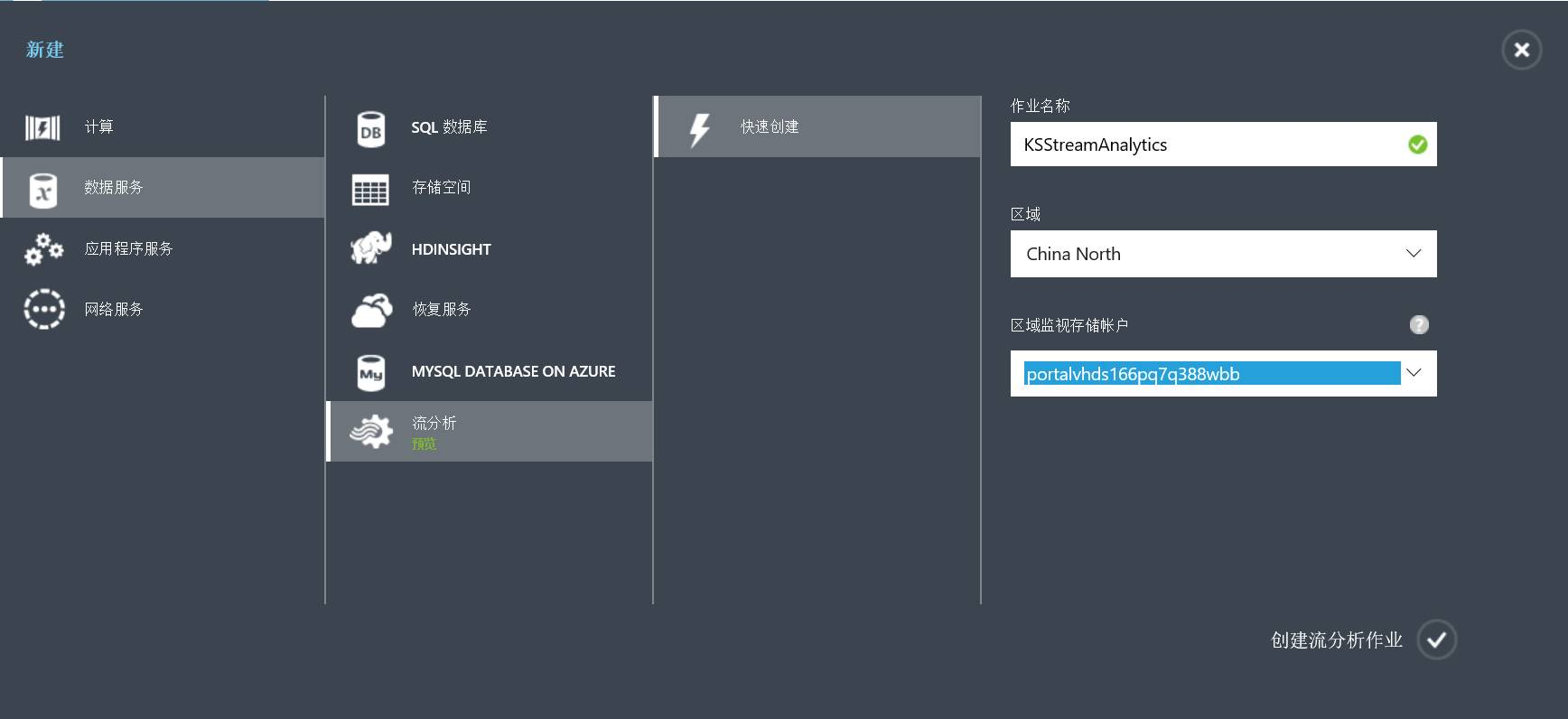The width and height of the screenshot is (1568, 719).
Task: Click the green validation checkmark in job name
Action: [x=1417, y=145]
